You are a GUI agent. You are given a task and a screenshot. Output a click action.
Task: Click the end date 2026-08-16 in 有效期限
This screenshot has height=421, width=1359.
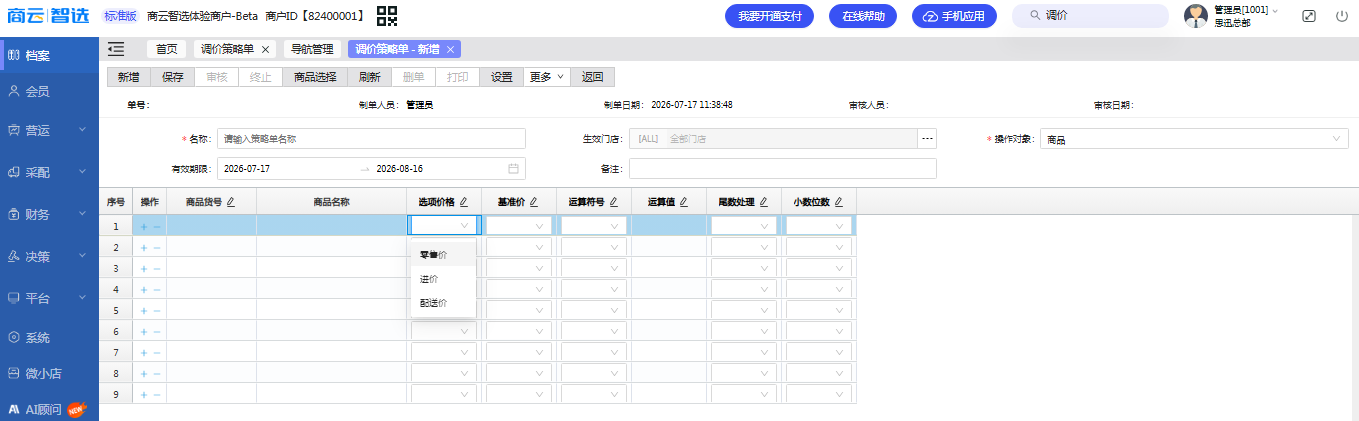(399, 168)
